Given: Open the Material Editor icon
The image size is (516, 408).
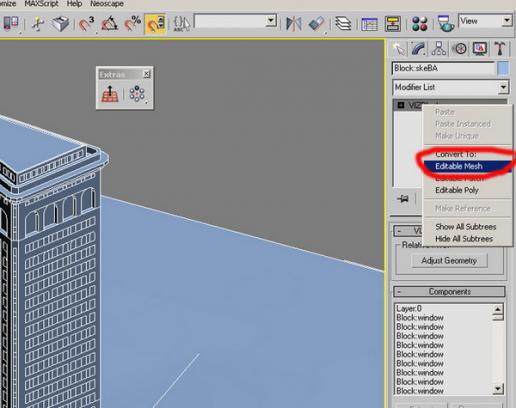Looking at the screenshot, I should click(420, 24).
